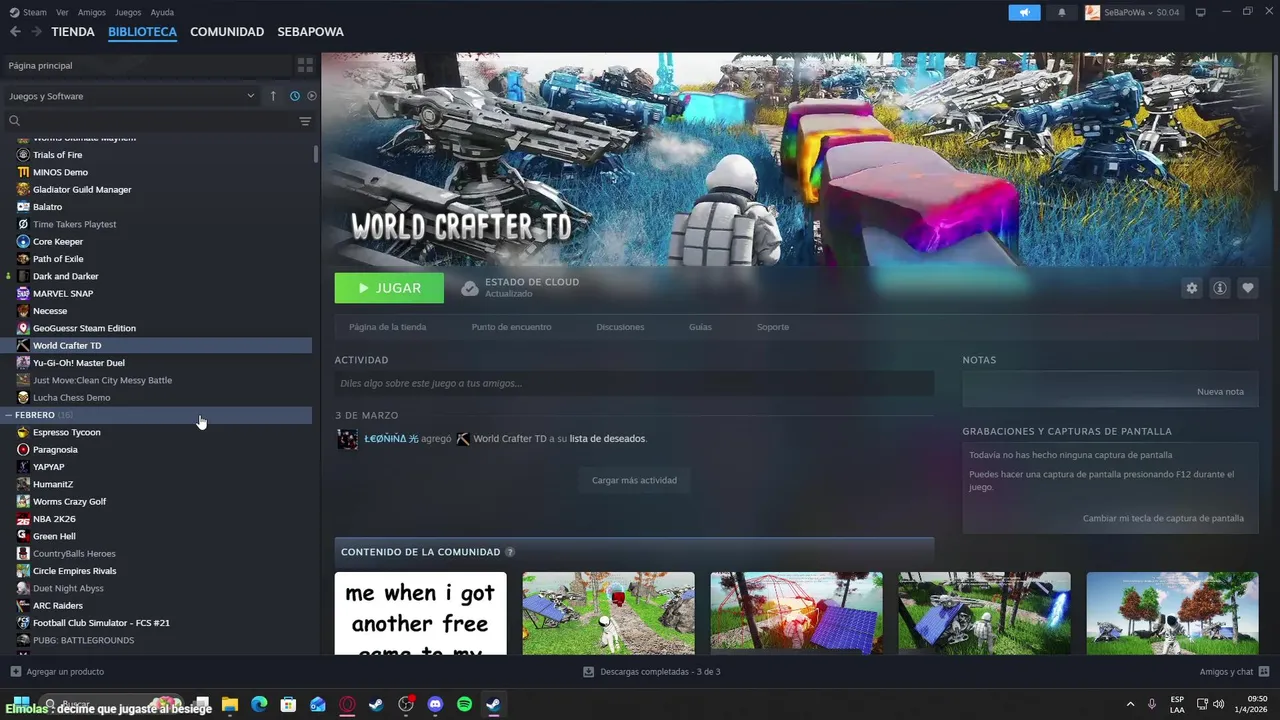Open the Amigos menu

92,12
